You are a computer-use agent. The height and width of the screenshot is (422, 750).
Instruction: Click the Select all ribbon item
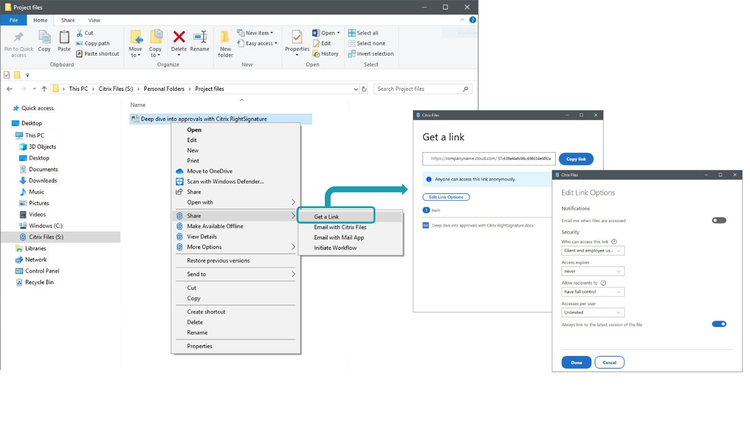click(363, 33)
